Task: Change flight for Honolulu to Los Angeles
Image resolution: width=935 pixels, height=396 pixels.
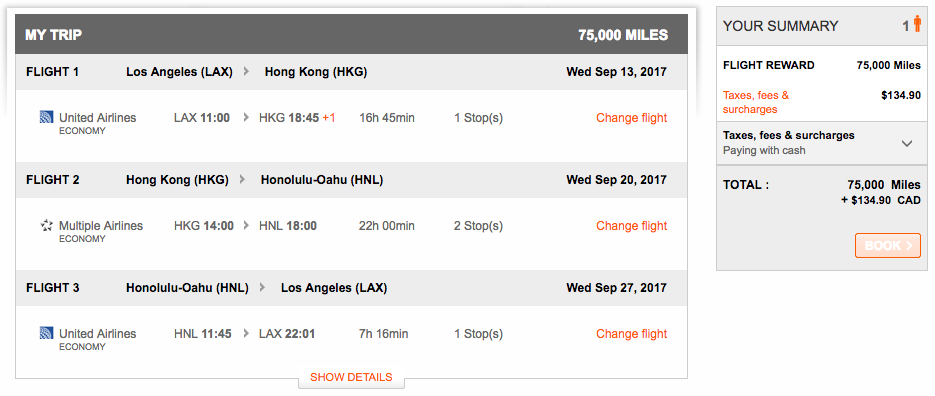Action: 631,334
